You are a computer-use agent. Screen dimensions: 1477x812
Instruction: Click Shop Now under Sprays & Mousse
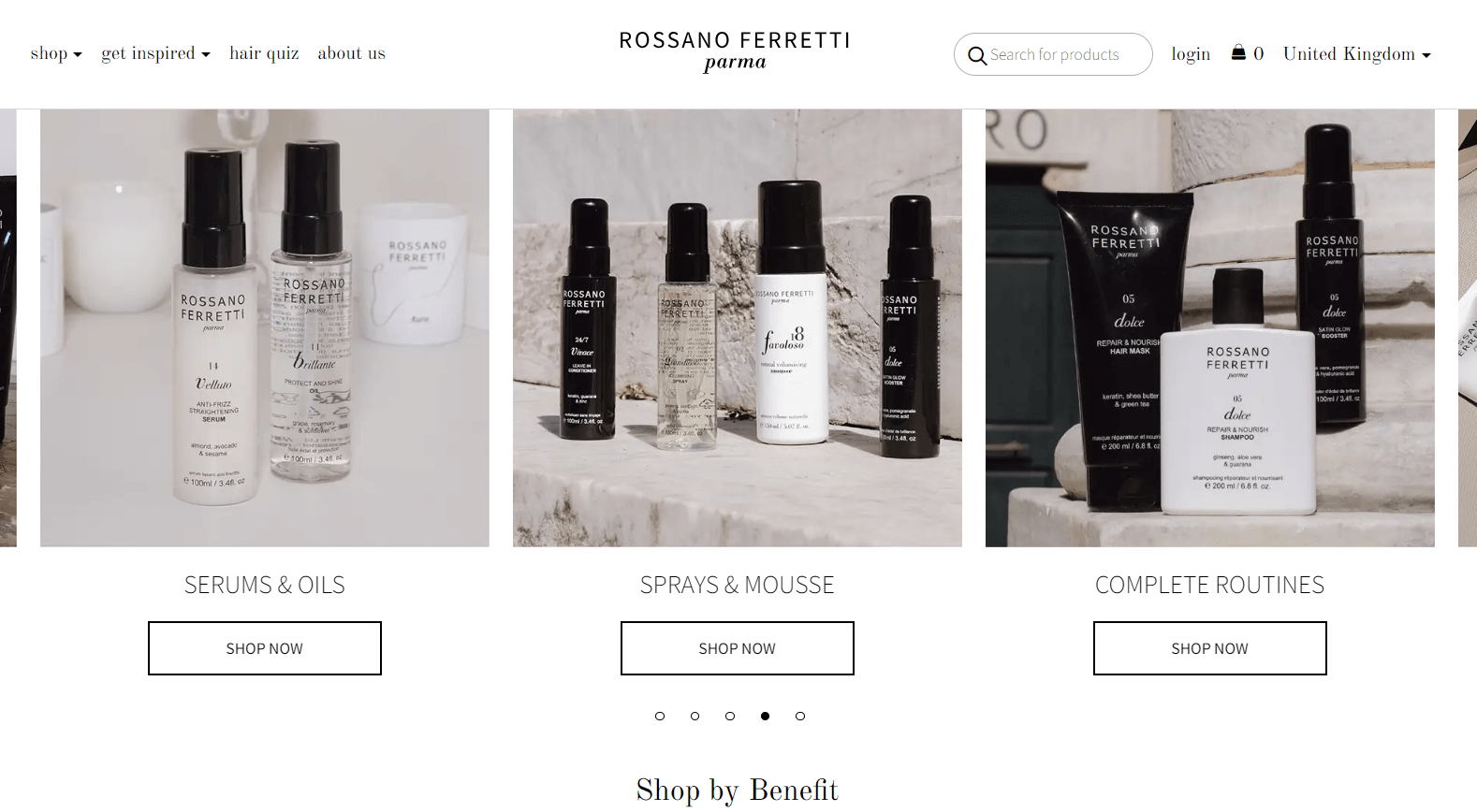tap(738, 648)
